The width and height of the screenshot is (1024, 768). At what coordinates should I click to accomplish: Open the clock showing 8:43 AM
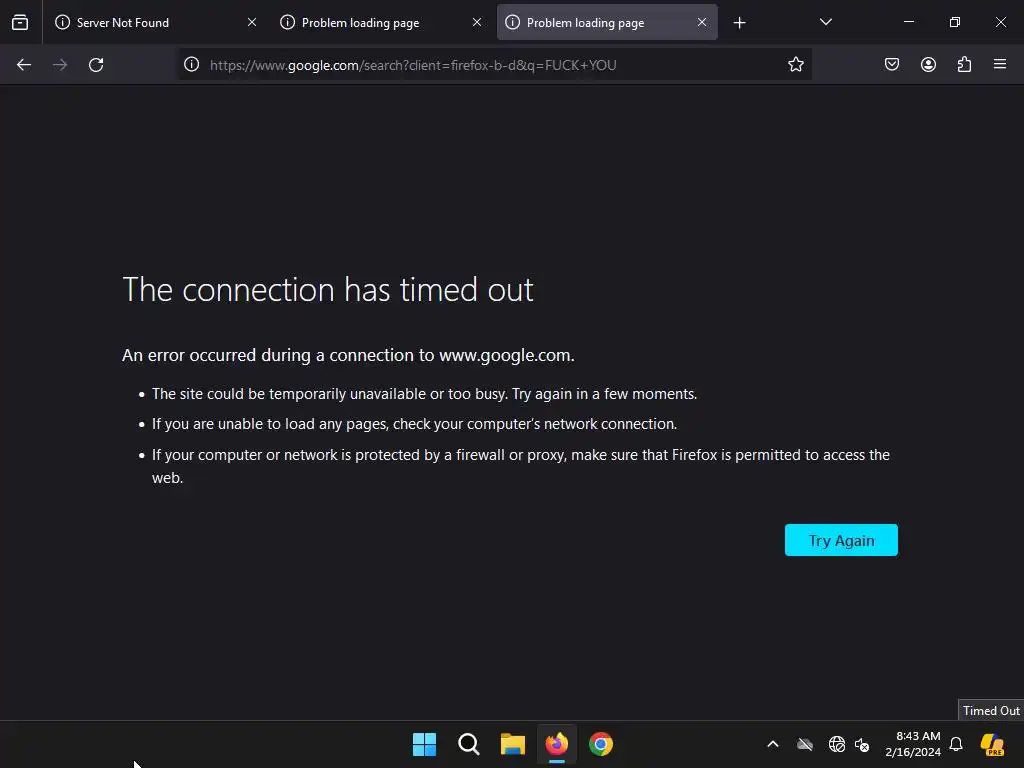point(913,744)
